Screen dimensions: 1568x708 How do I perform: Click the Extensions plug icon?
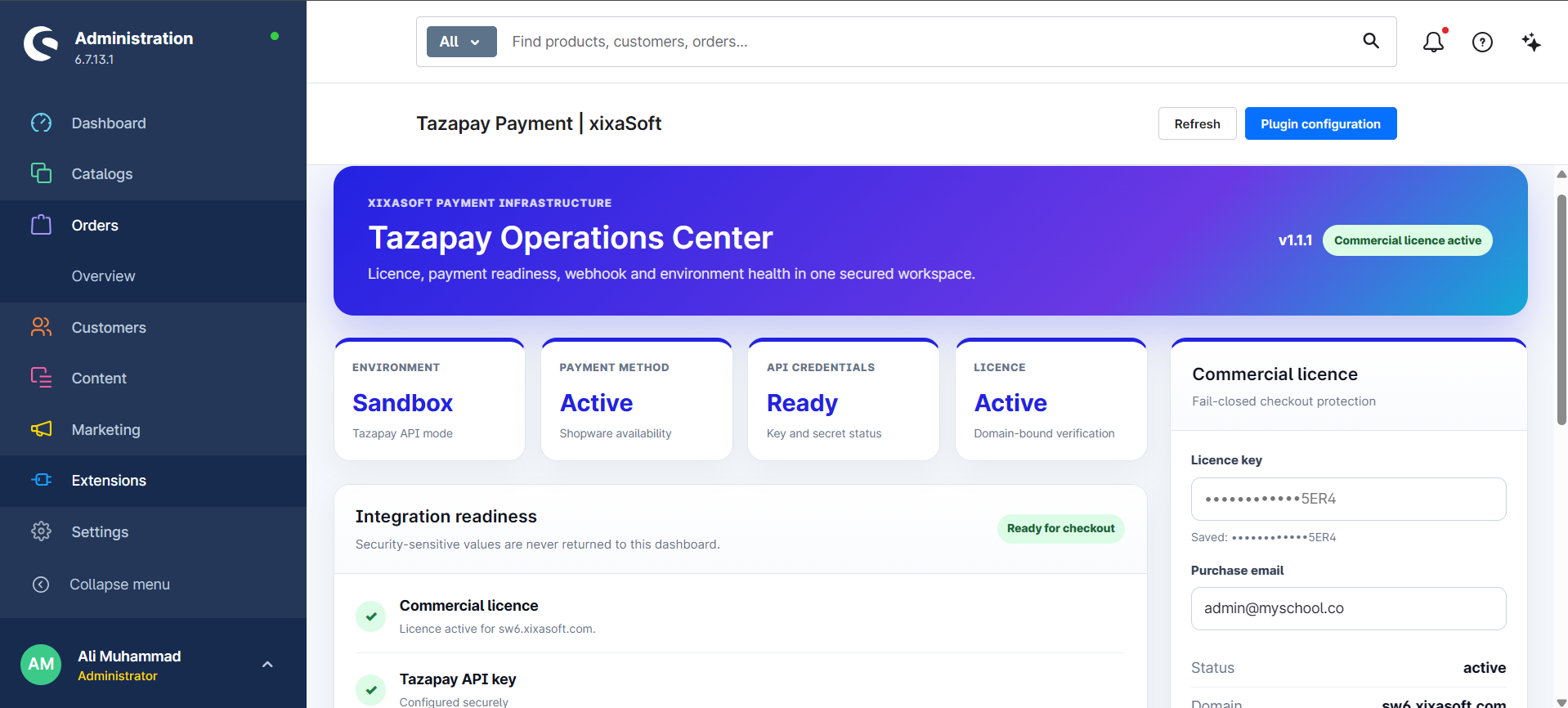pos(41,480)
